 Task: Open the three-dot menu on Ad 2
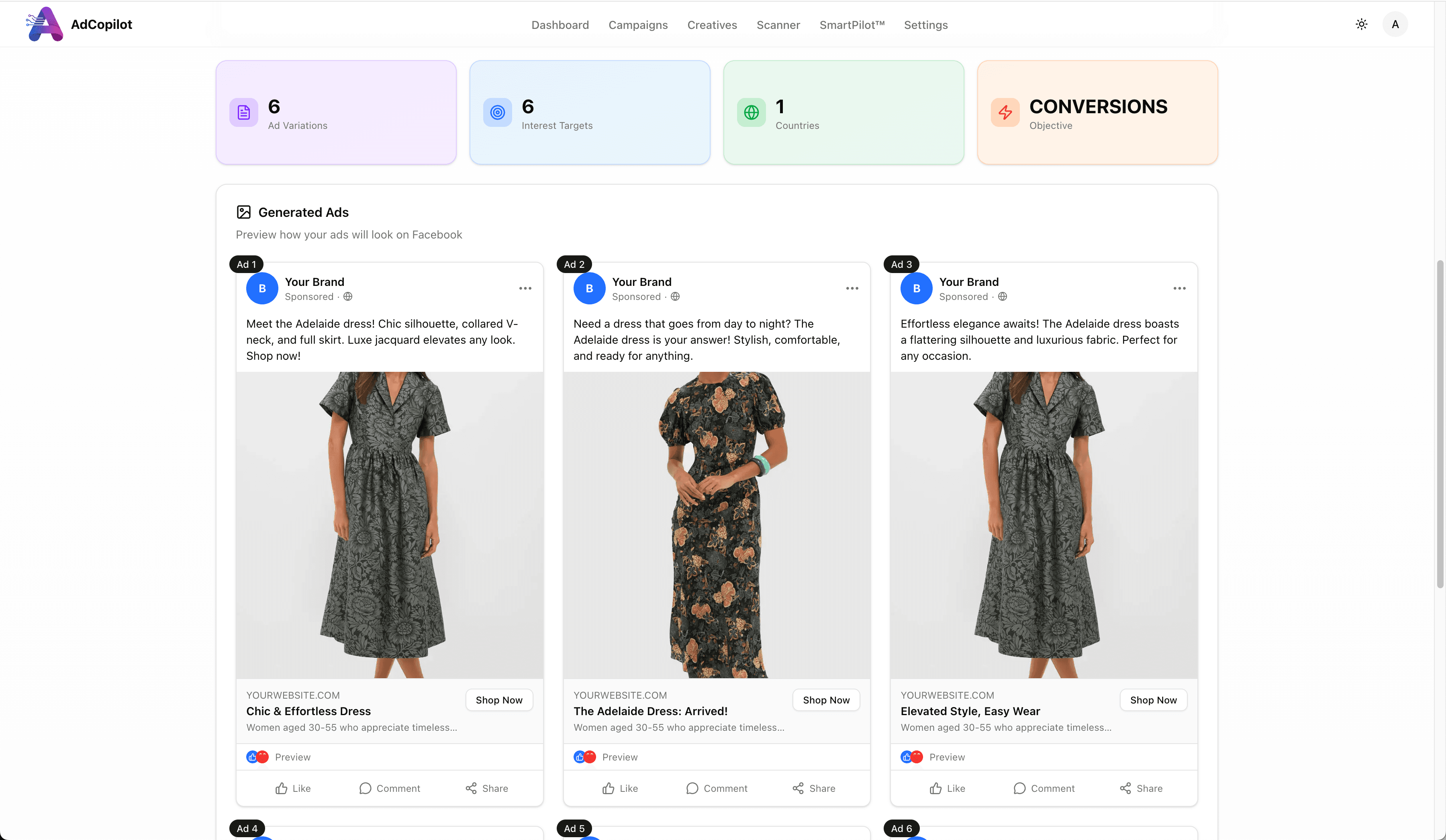[852, 289]
